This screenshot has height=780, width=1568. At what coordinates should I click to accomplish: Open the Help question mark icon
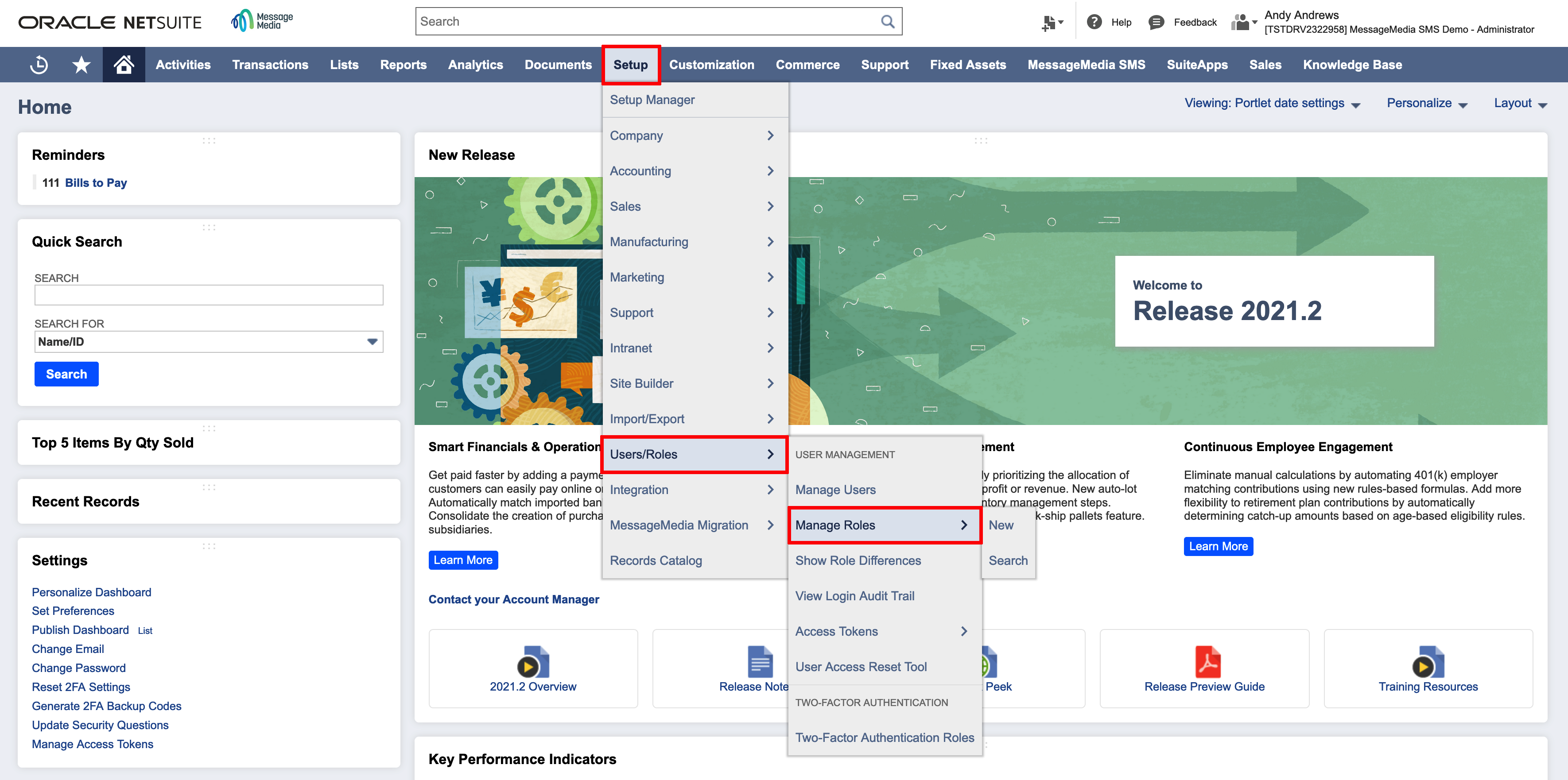1094,21
